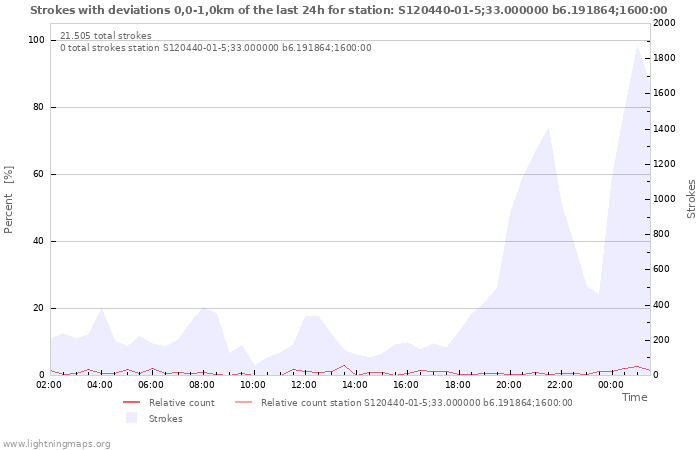Click the 20:00 time axis label
700x450 pixels.
[508, 384]
